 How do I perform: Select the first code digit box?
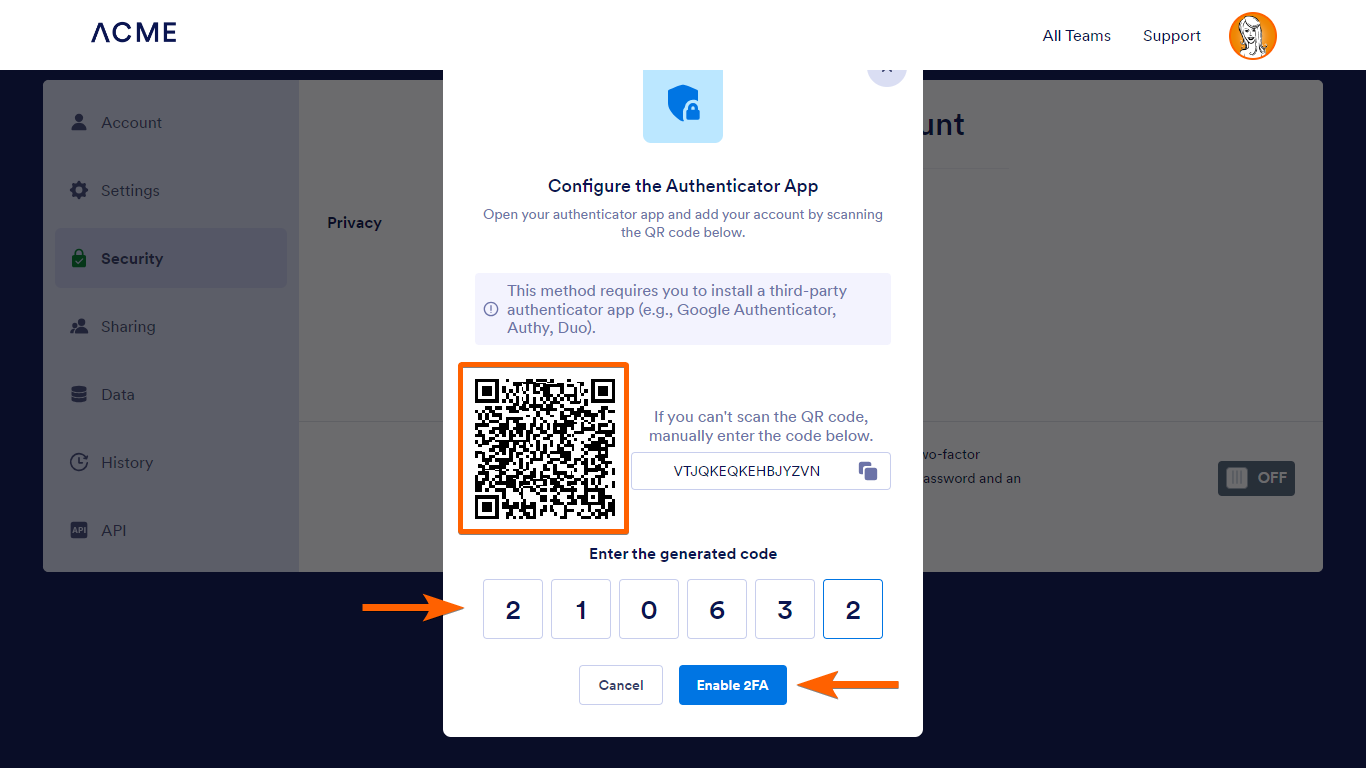[513, 609]
